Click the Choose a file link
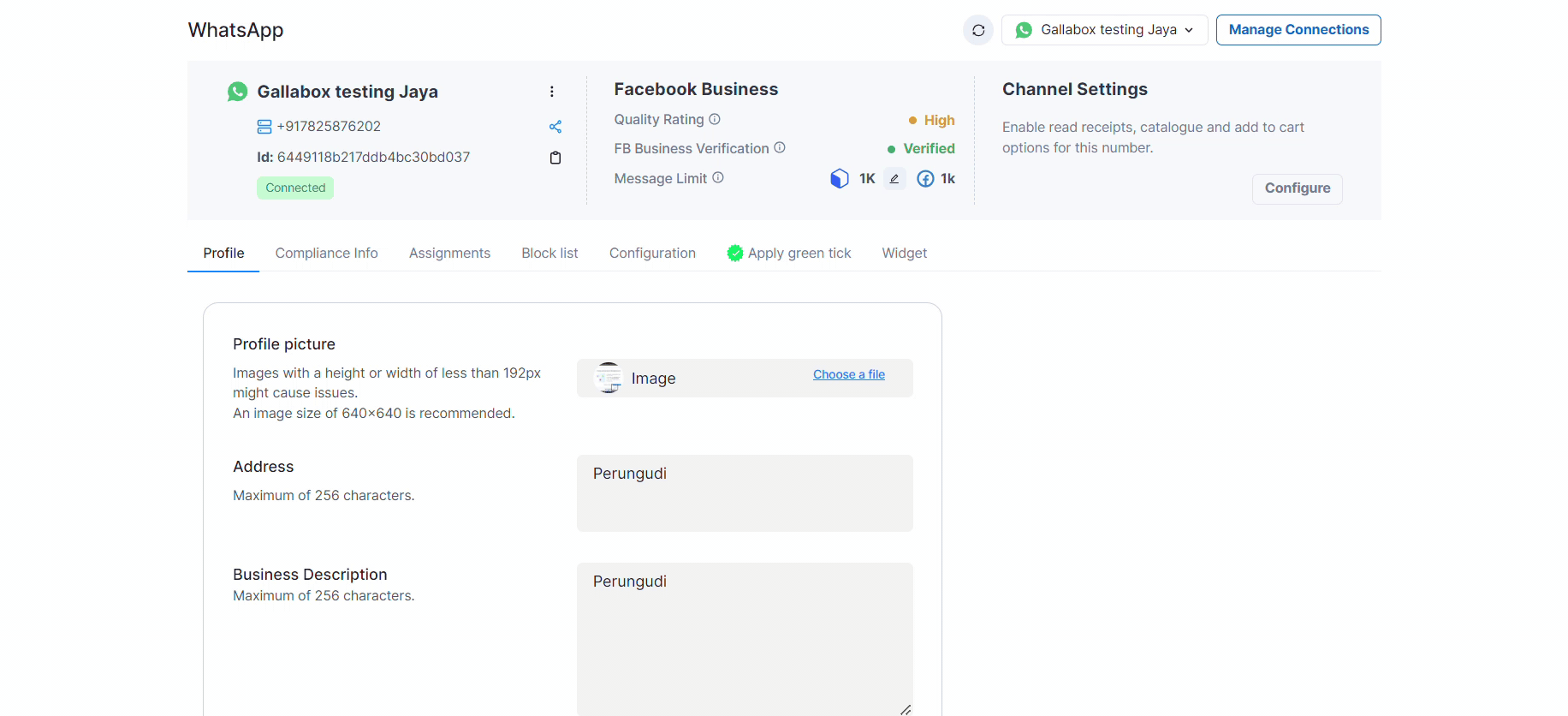Image resolution: width=1568 pixels, height=716 pixels. pos(848,374)
